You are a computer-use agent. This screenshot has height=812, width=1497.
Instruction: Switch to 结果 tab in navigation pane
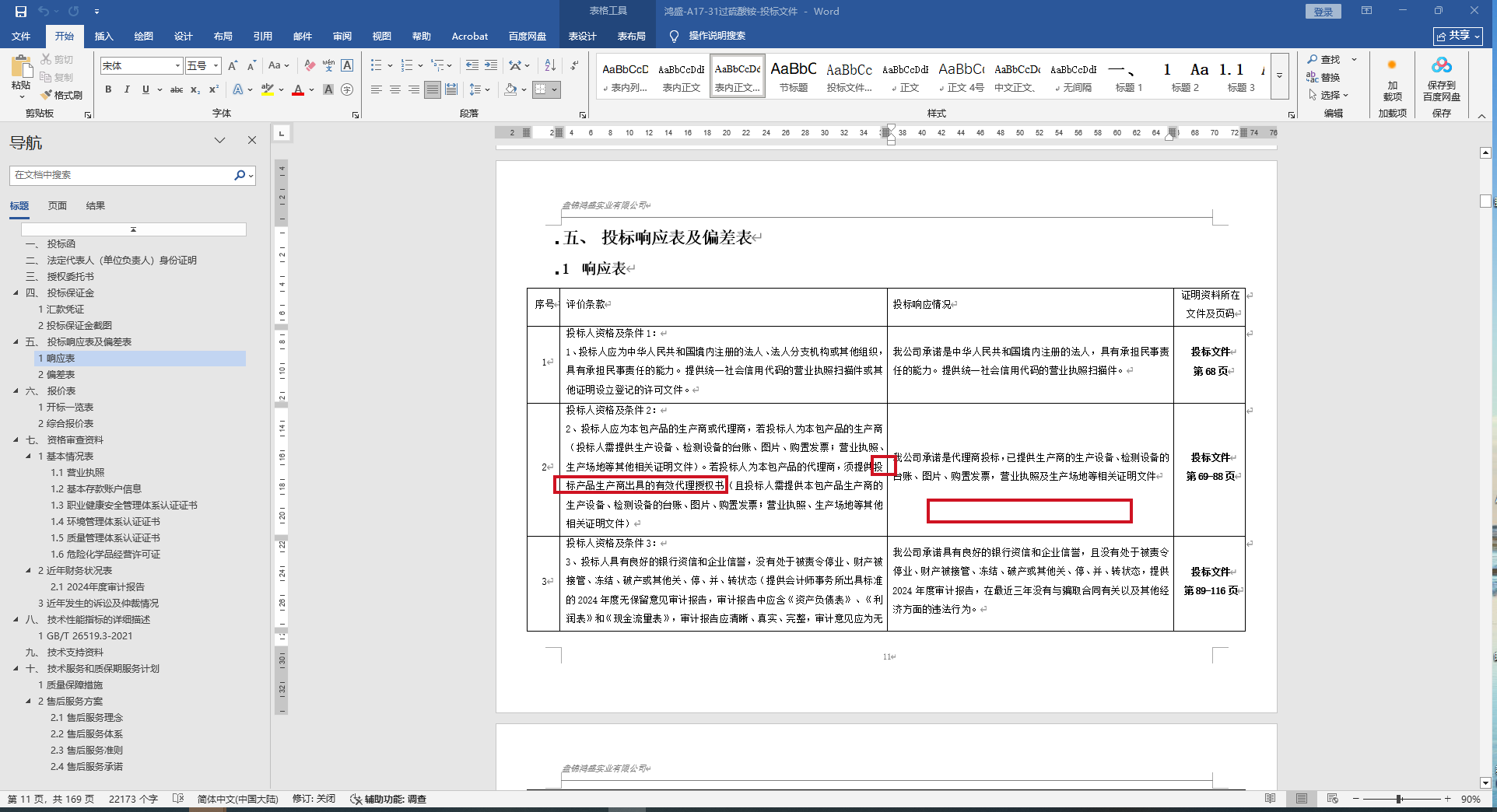96,206
